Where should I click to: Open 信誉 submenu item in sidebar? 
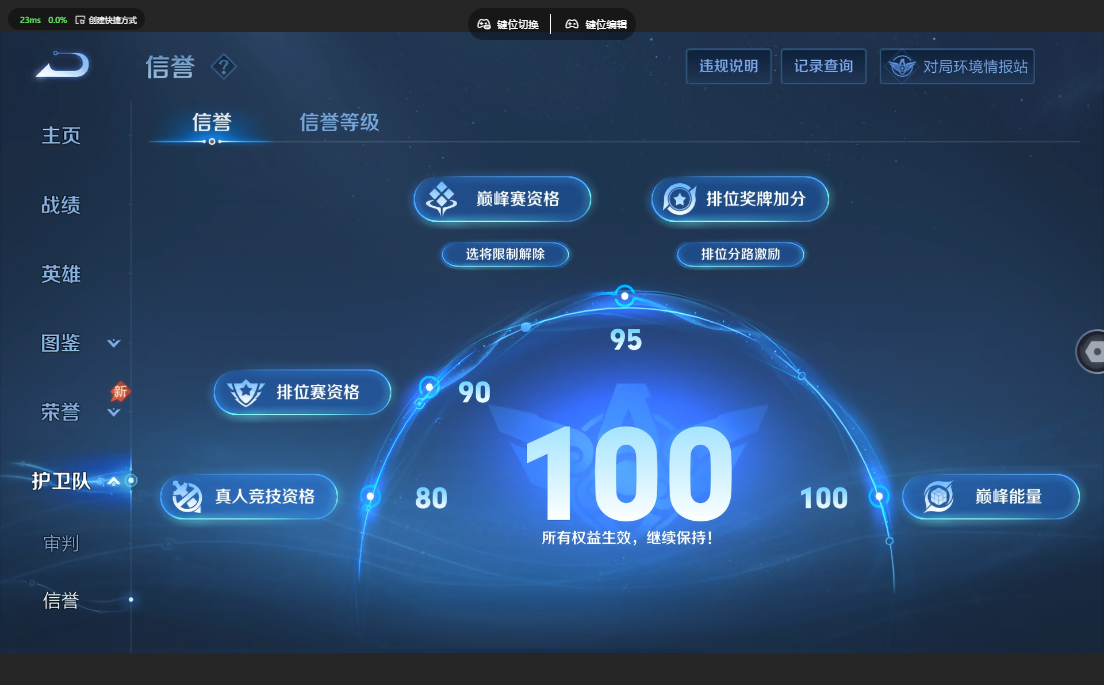coord(61,601)
